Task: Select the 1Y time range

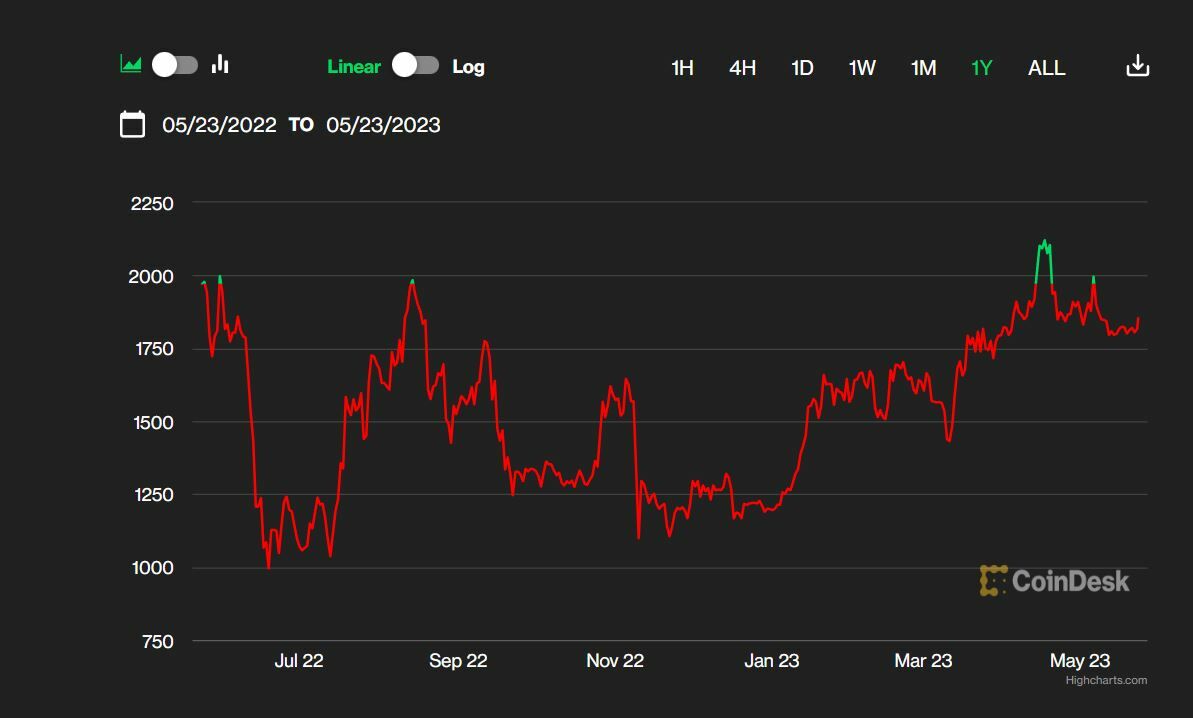Action: click(x=982, y=68)
